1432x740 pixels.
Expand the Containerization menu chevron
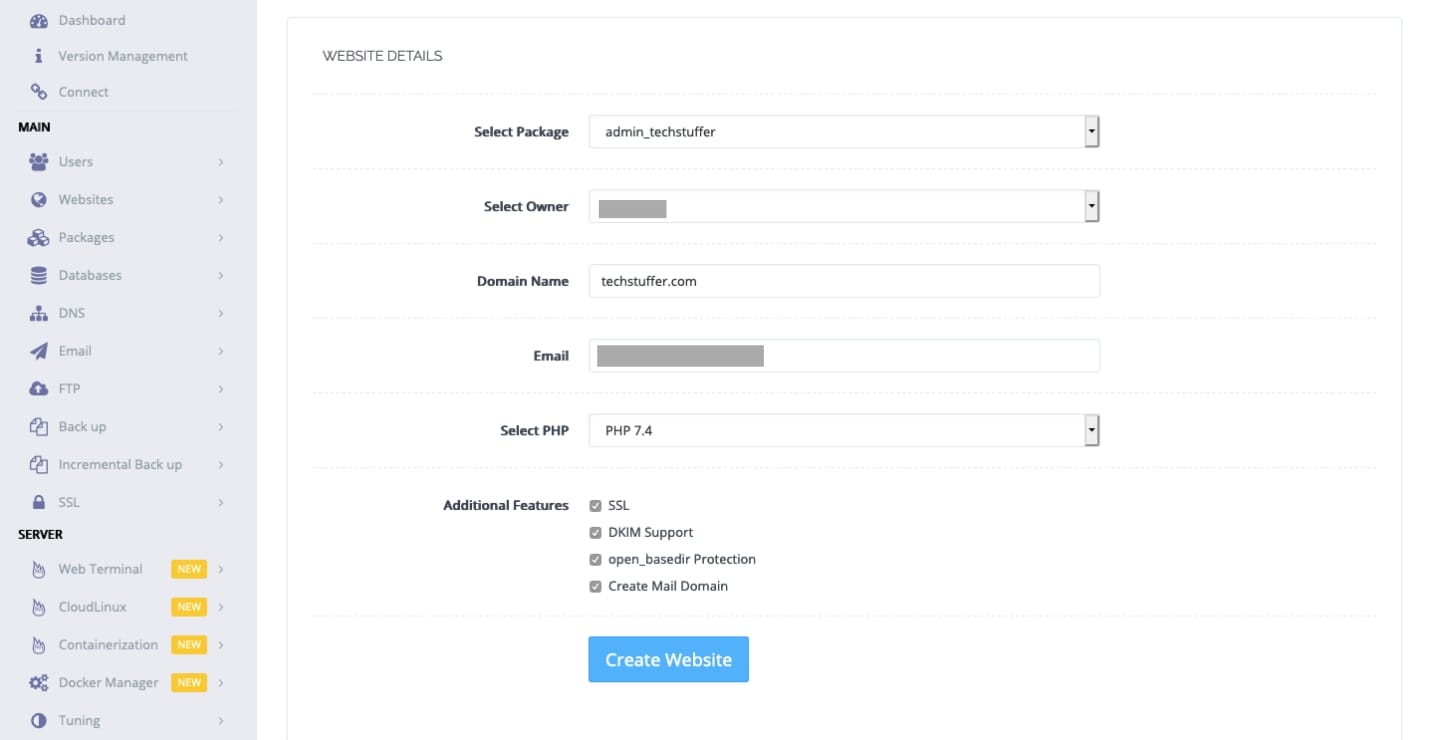tap(220, 645)
